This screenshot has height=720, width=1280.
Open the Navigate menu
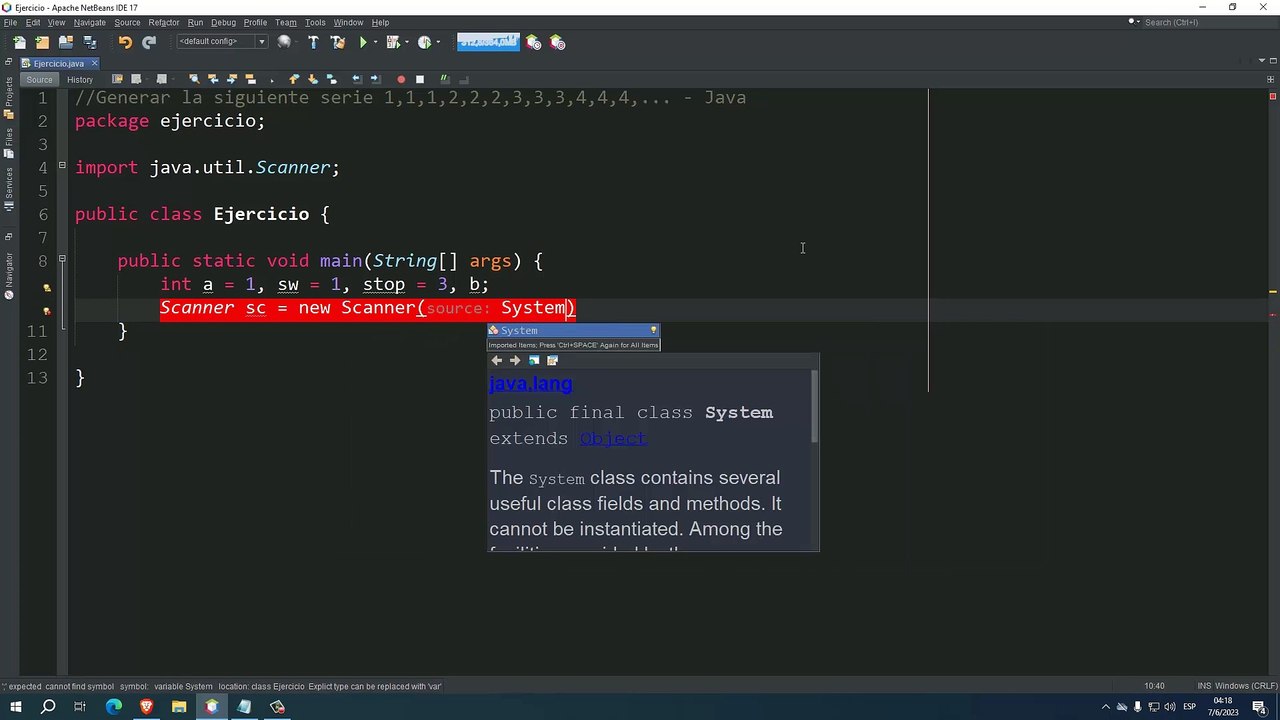pos(89,22)
